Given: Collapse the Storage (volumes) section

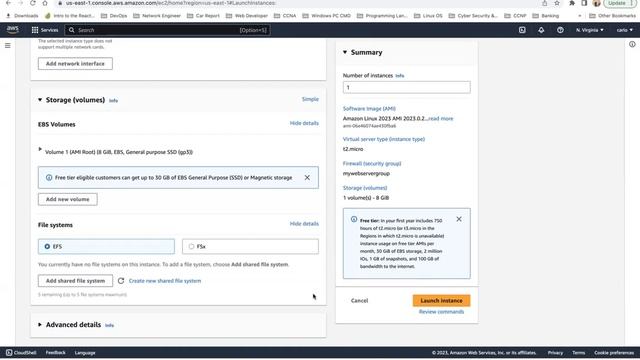Looking at the screenshot, I should click(x=40, y=100).
